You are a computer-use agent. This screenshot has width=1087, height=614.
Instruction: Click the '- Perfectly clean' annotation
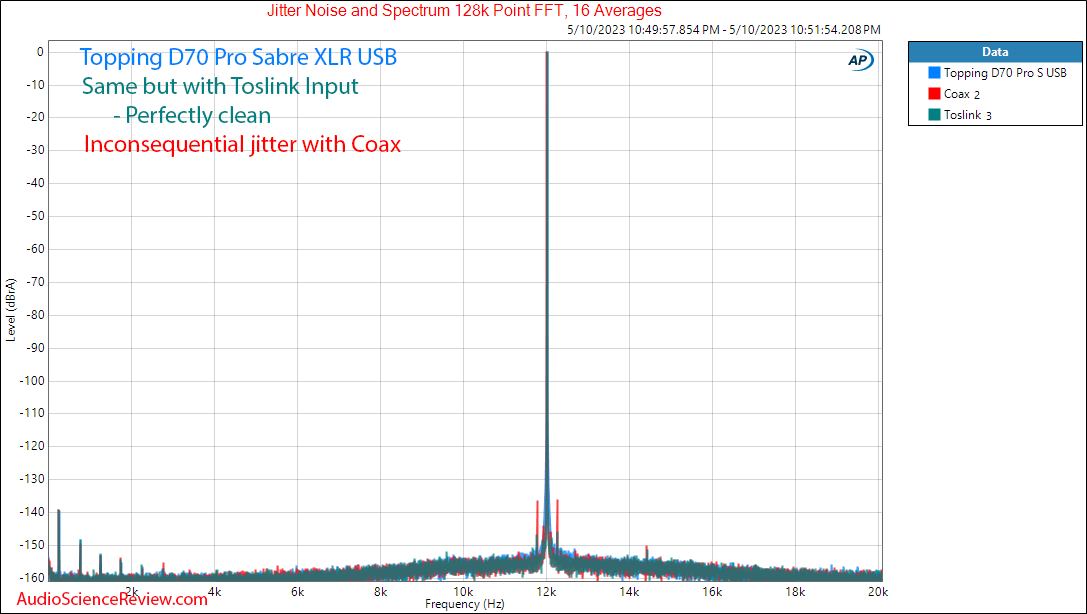192,115
